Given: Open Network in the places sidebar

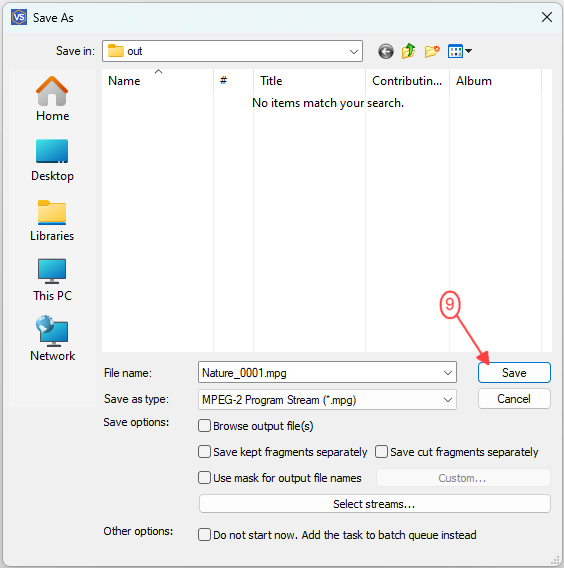Looking at the screenshot, I should click(52, 338).
